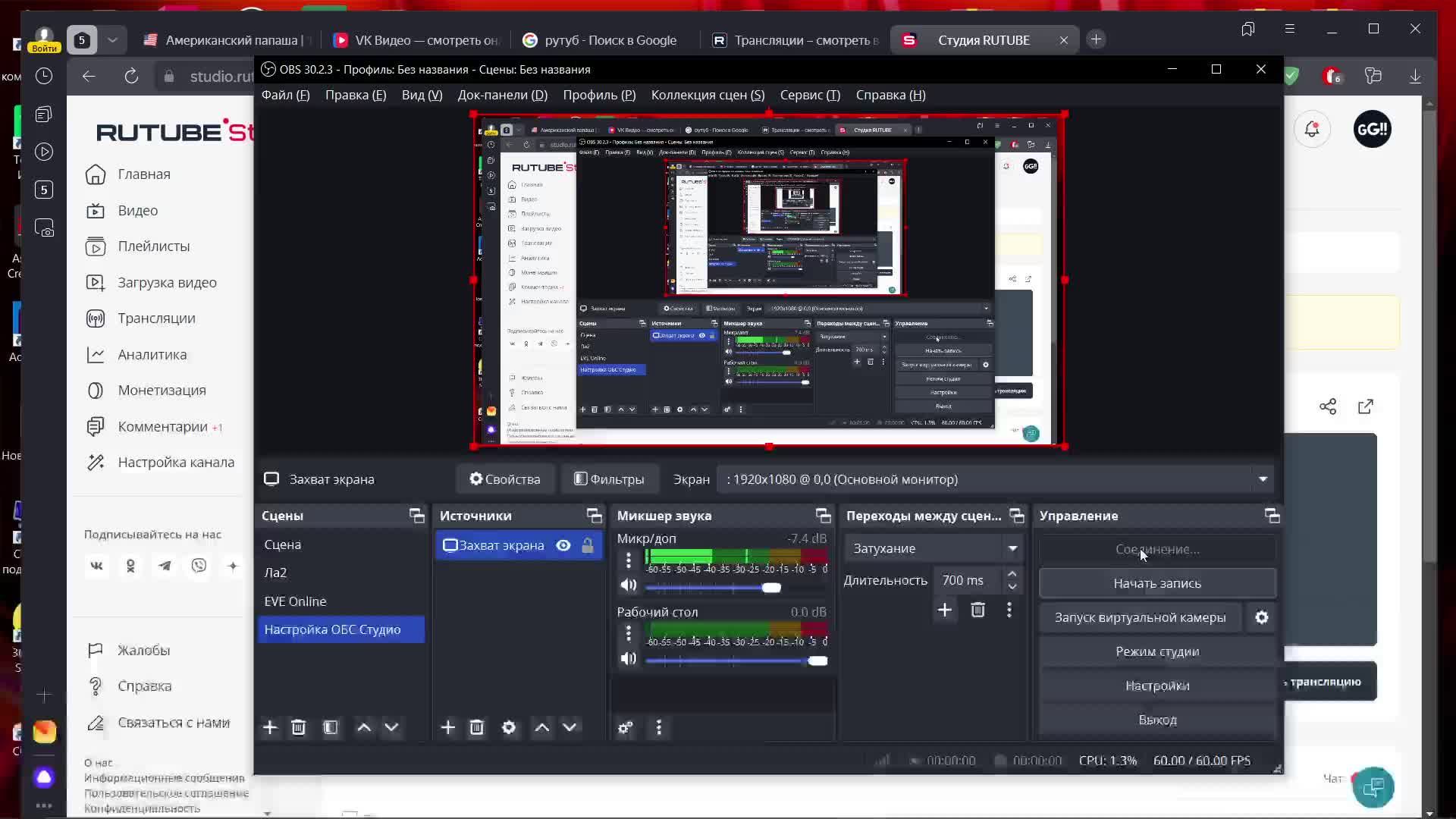Open scene filters icon in Scenes panel
This screenshot has width=1456, height=819.
(x=331, y=728)
